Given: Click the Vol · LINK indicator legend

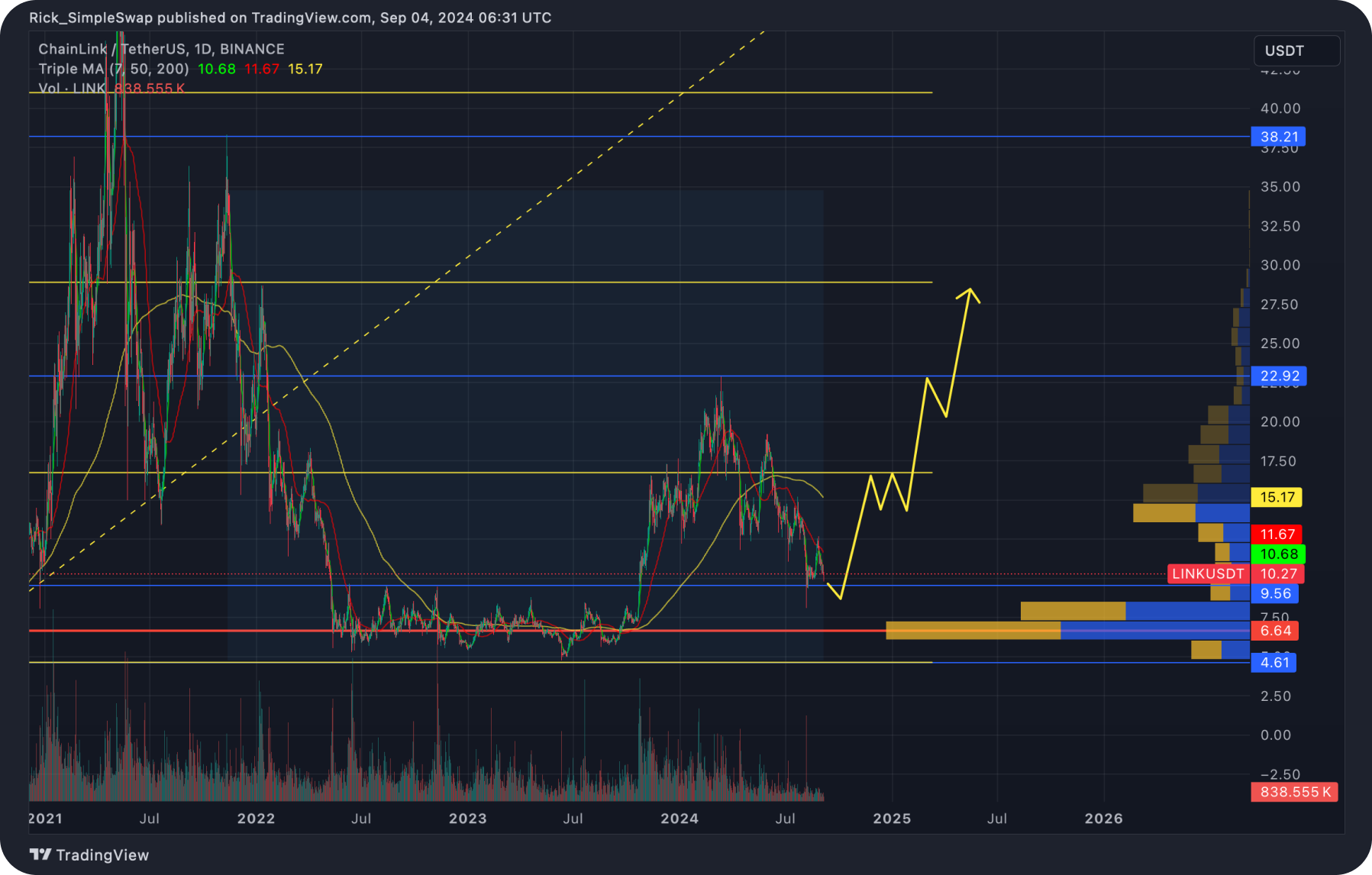Looking at the screenshot, I should tap(71, 88).
